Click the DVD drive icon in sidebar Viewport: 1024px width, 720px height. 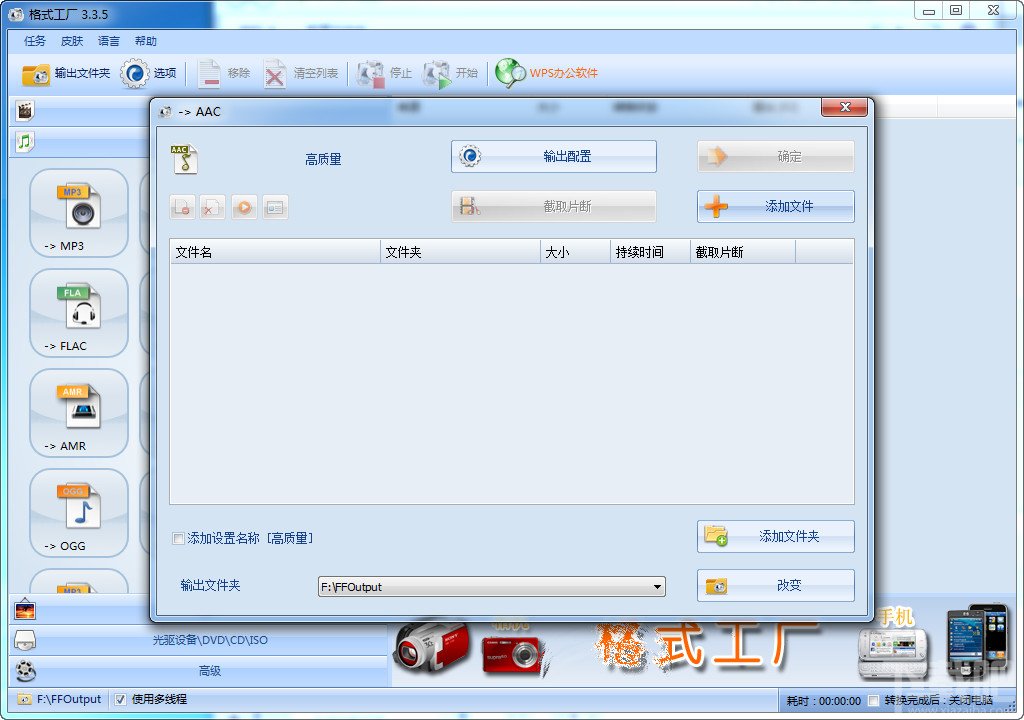click(25, 640)
